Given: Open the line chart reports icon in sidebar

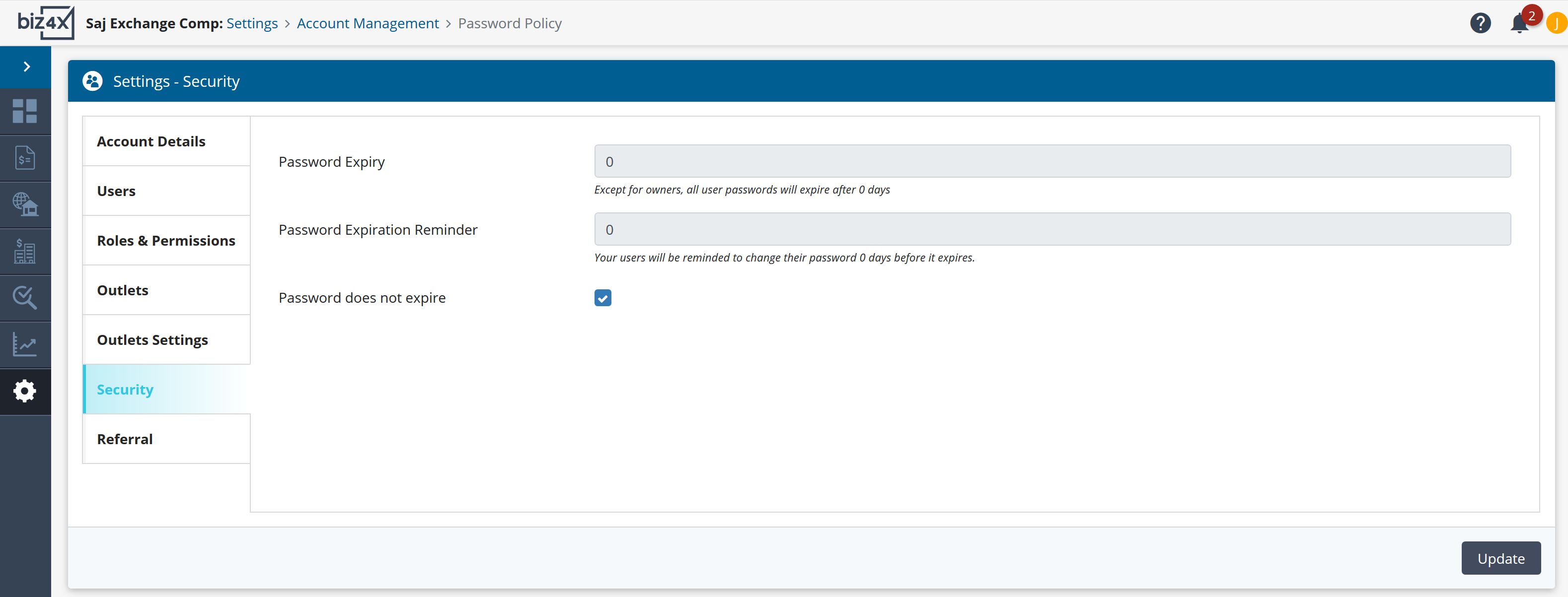Looking at the screenshot, I should 25,345.
